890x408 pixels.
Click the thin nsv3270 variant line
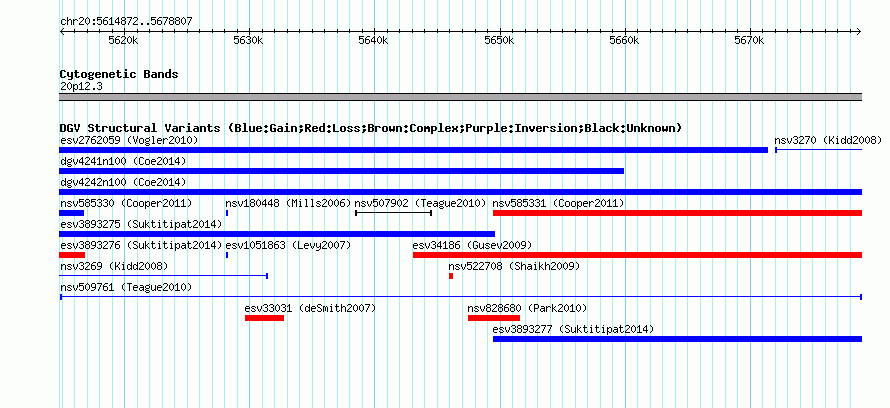tap(818, 150)
